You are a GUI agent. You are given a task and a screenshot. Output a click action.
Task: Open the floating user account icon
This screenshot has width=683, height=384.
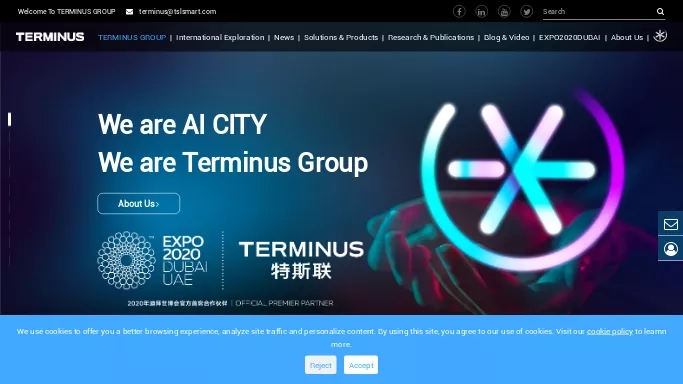(x=671, y=249)
